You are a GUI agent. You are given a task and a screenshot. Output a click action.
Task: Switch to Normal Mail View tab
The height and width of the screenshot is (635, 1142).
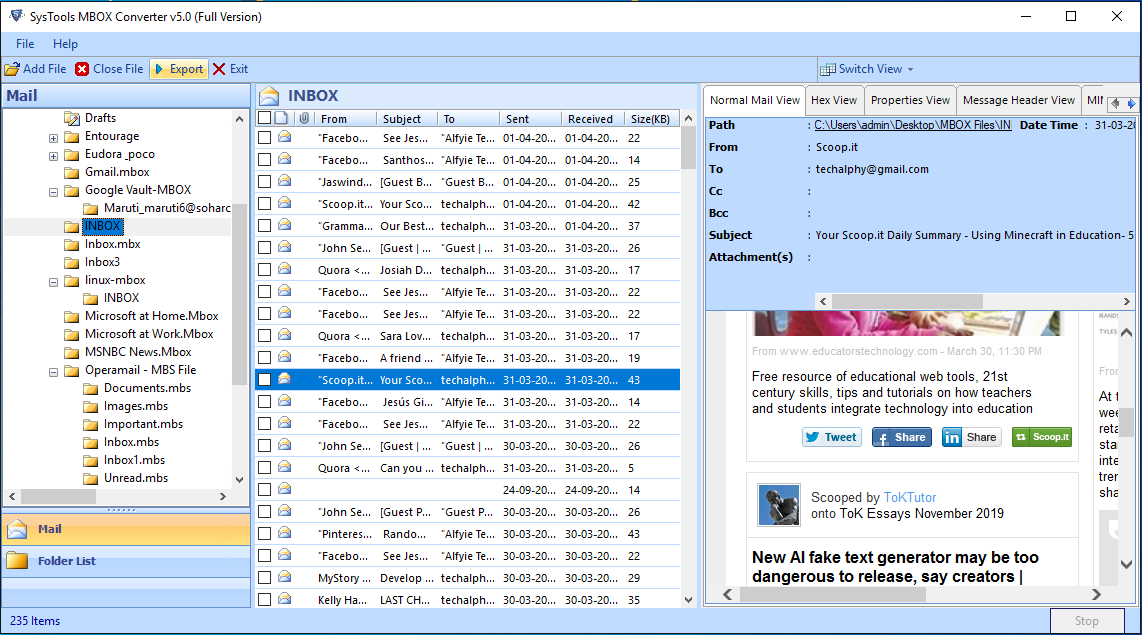point(755,100)
